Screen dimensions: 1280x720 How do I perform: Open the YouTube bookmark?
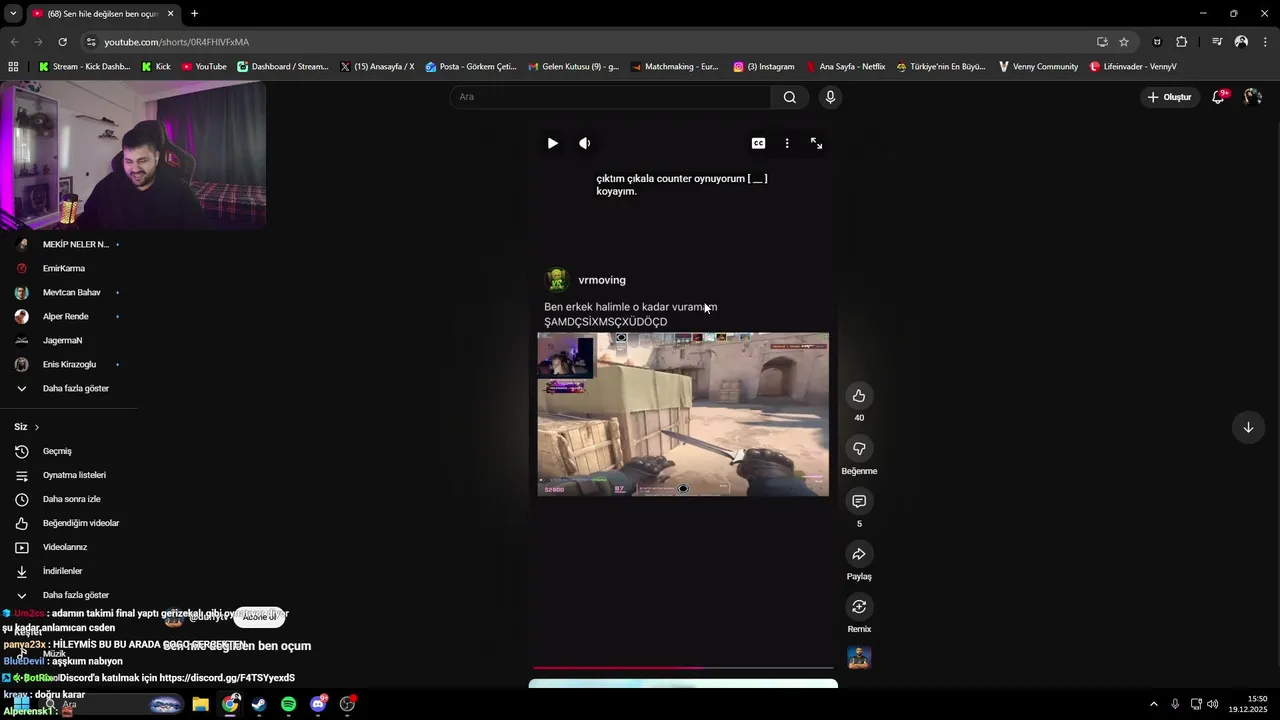[x=204, y=67]
